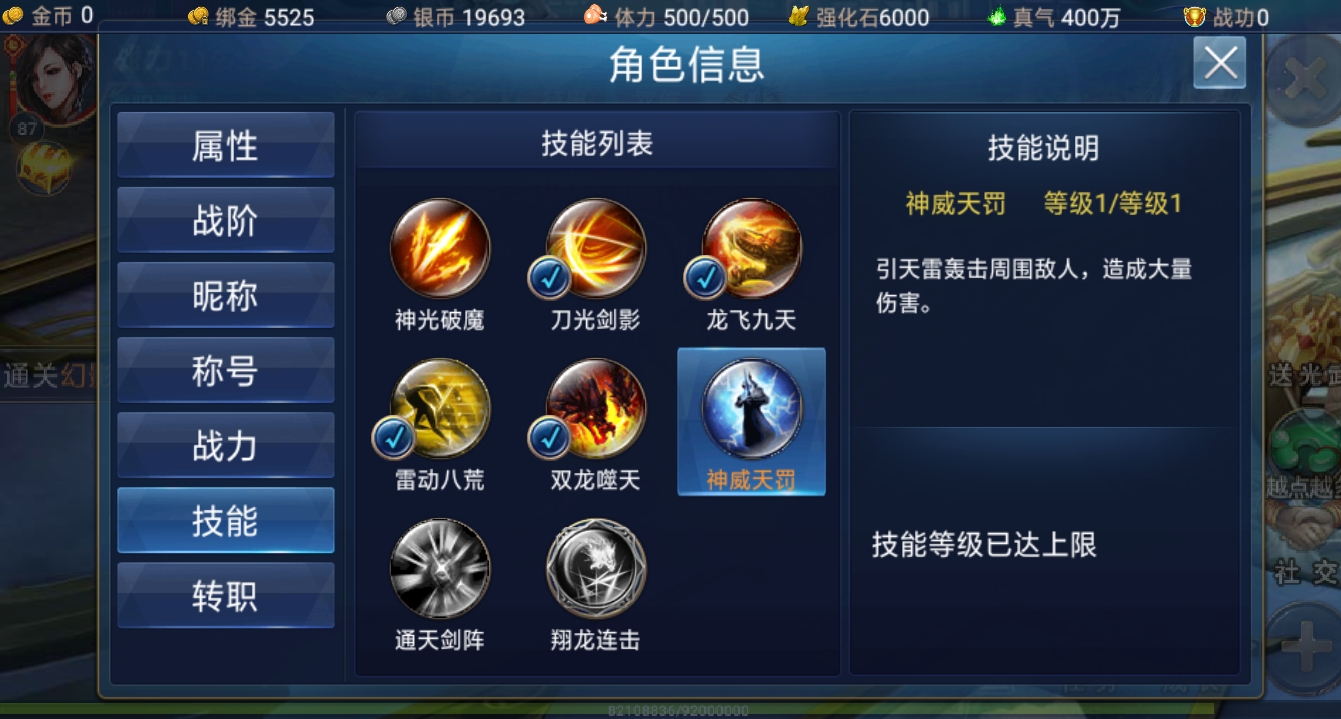This screenshot has height=719, width=1341.
Task: Open the 战力 tab
Action: 226,445
